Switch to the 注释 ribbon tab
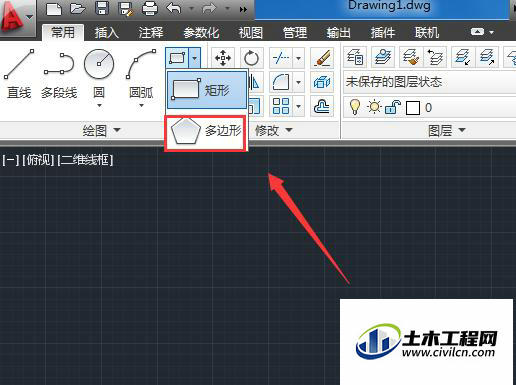 point(151,33)
